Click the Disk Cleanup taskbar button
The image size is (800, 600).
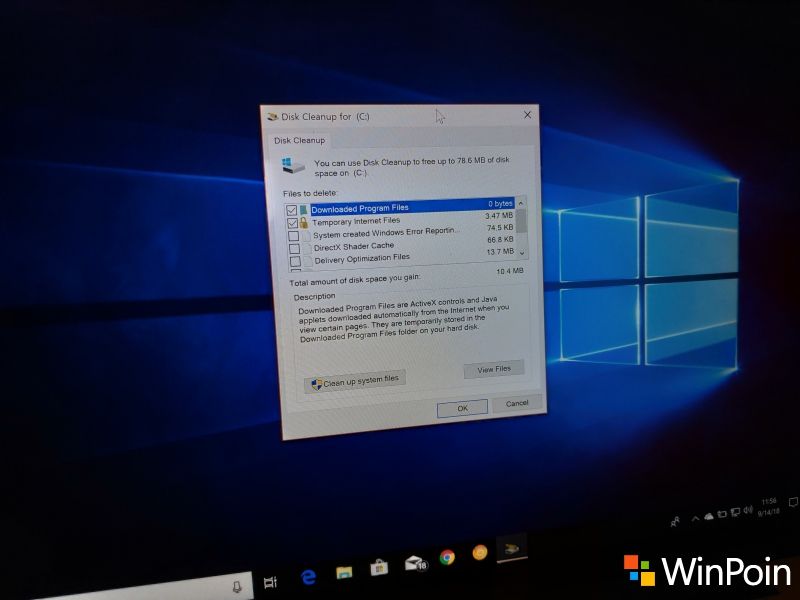pyautogui.click(x=512, y=549)
